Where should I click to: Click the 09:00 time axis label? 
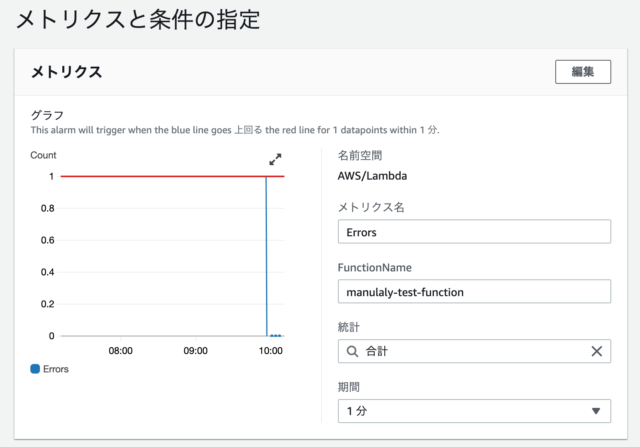coord(195,352)
